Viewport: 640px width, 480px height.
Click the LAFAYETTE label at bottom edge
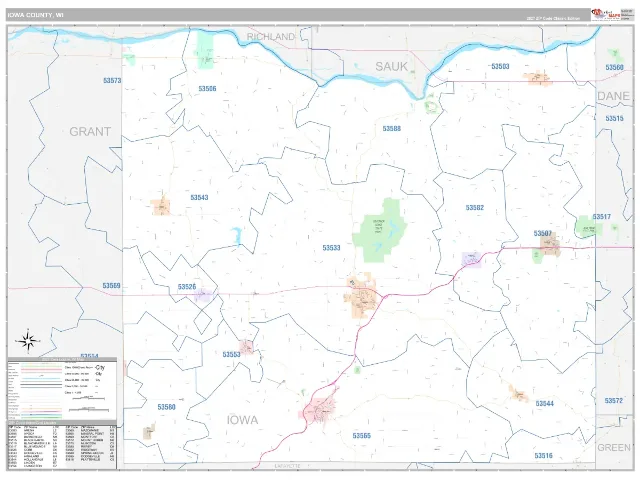(287, 466)
